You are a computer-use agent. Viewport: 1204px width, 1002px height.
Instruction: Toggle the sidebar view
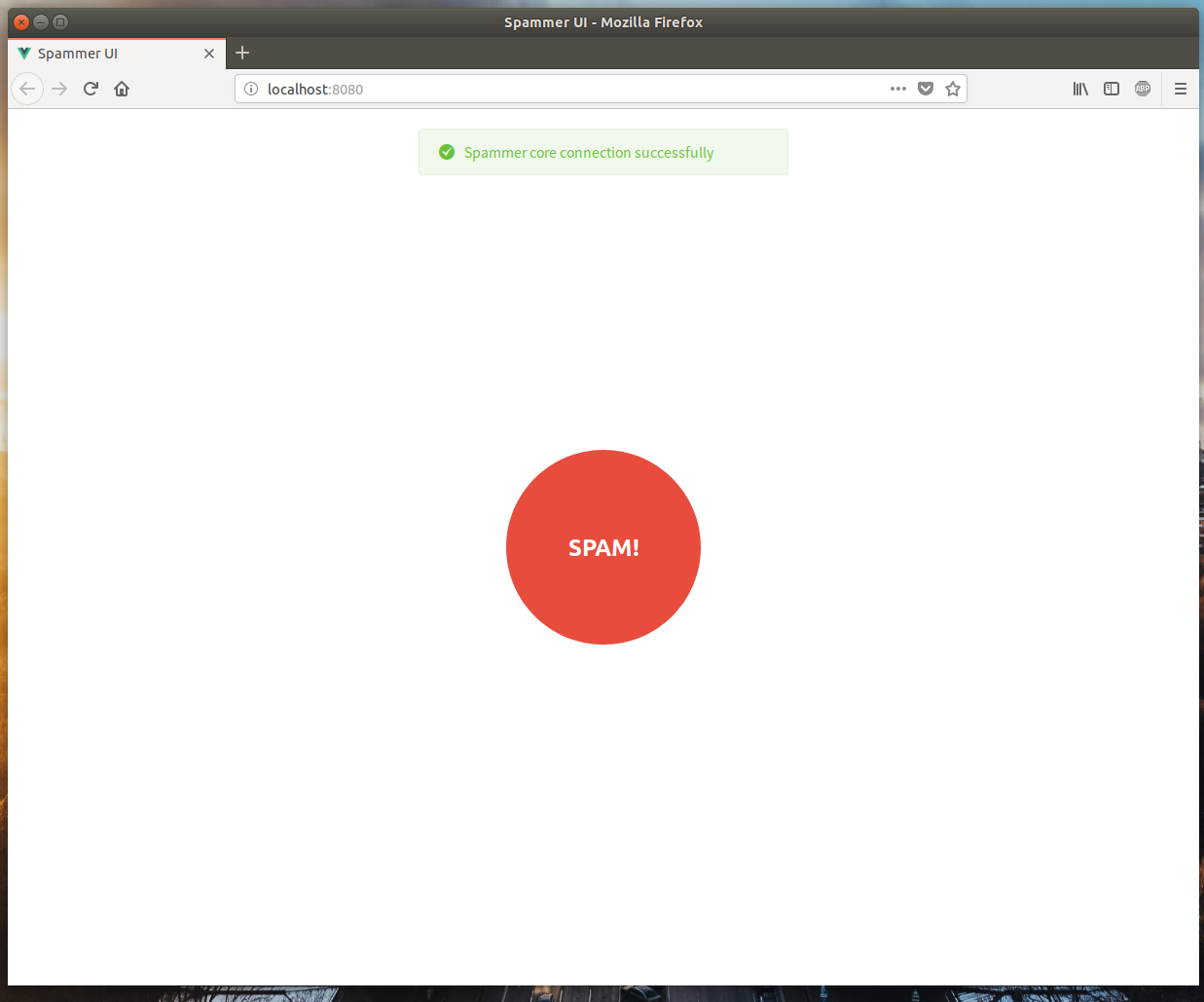coord(1112,89)
